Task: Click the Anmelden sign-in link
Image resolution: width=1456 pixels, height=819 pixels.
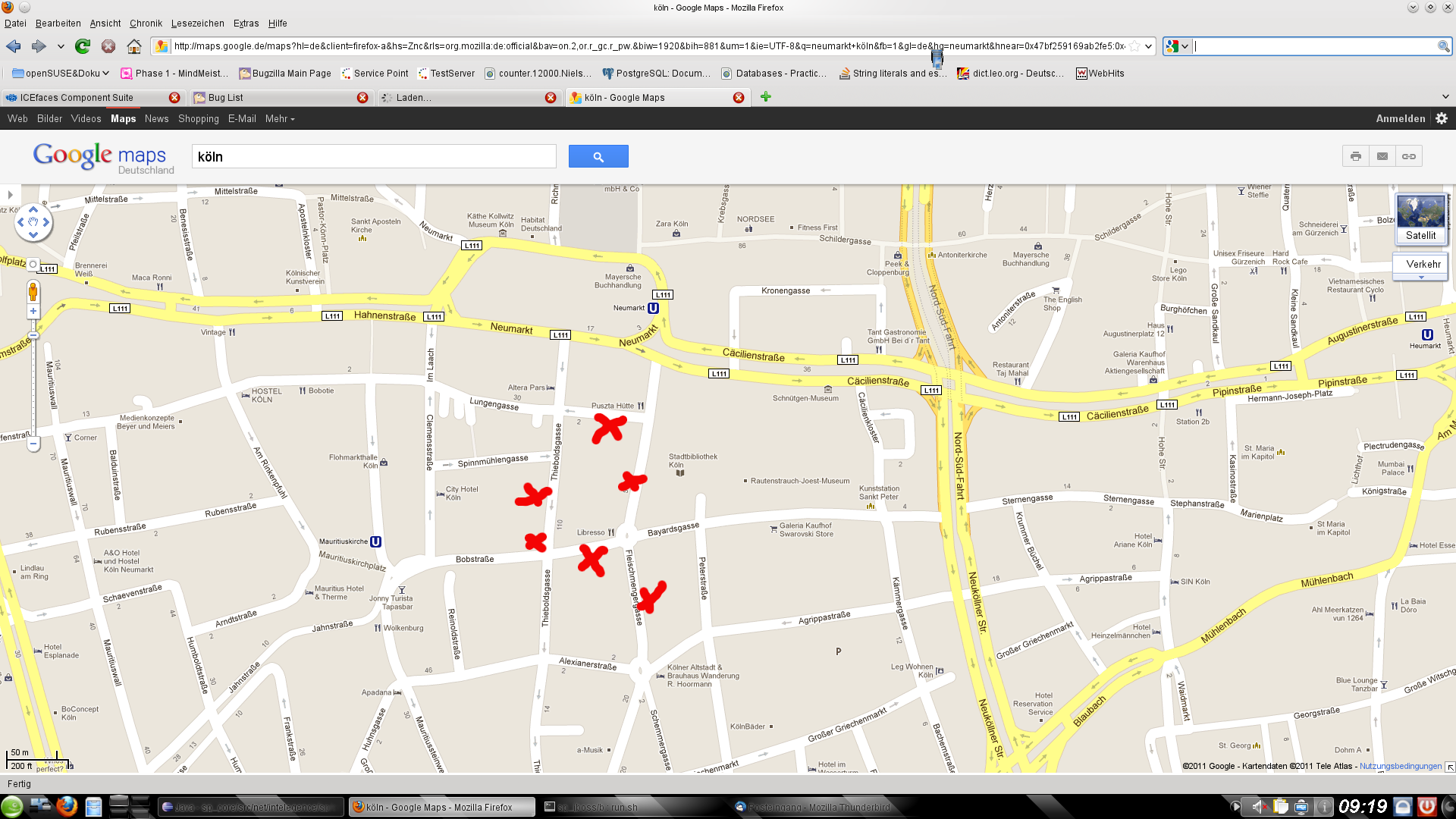Action: 1401,119
